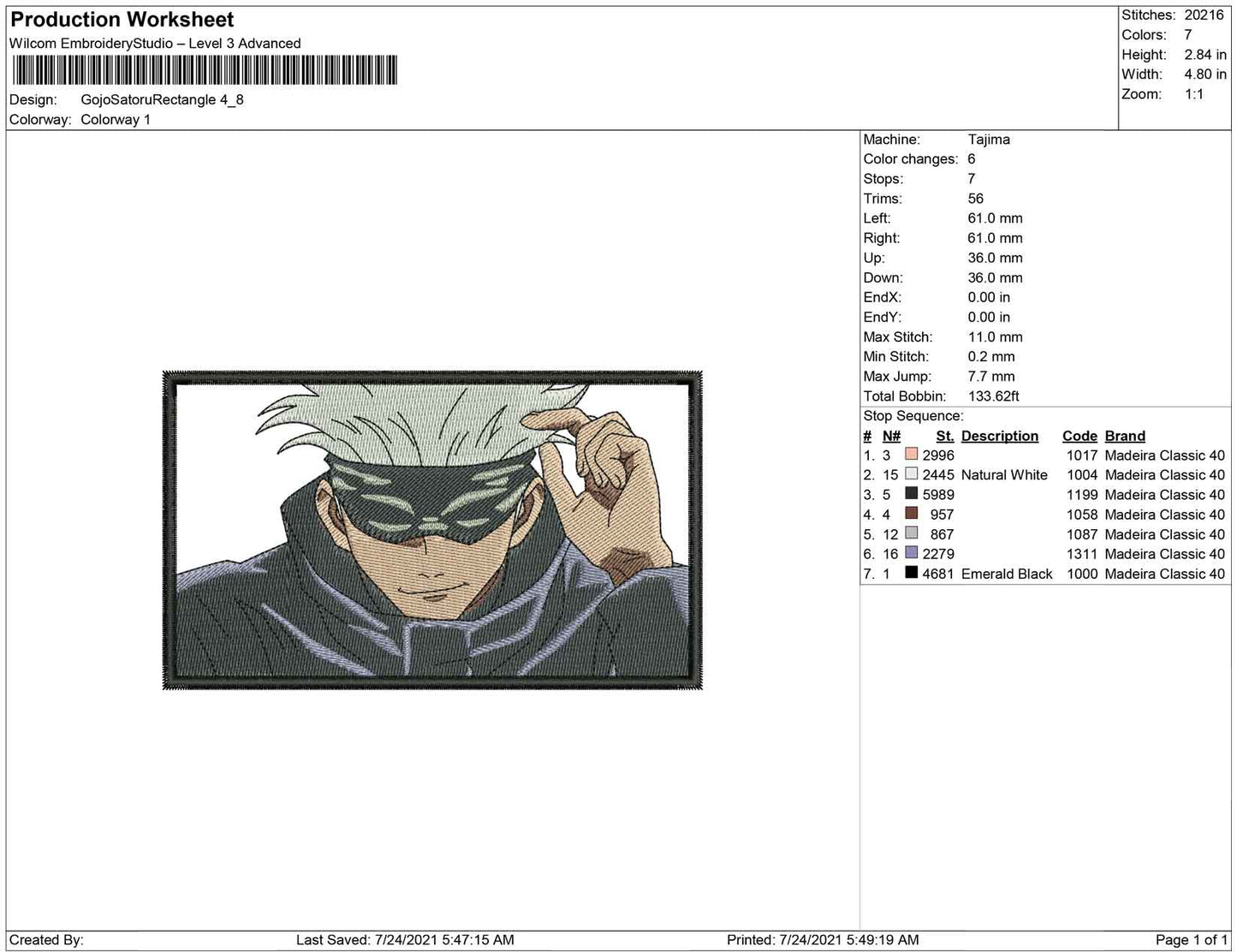
Task: Click the brown swatch for stop 4
Action: pyautogui.click(x=912, y=514)
